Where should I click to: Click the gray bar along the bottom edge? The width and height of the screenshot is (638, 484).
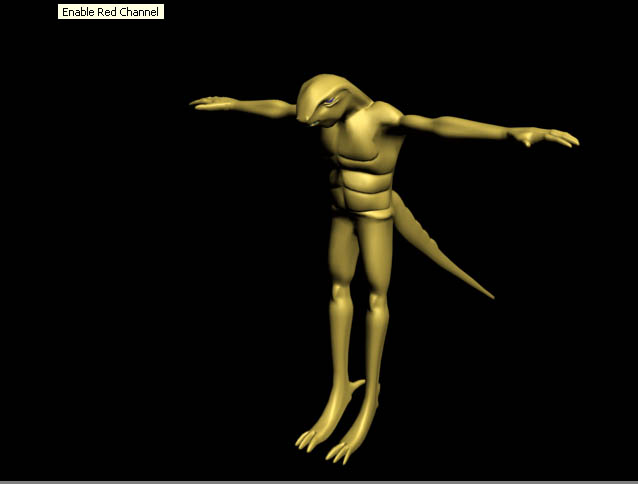pyautogui.click(x=319, y=481)
